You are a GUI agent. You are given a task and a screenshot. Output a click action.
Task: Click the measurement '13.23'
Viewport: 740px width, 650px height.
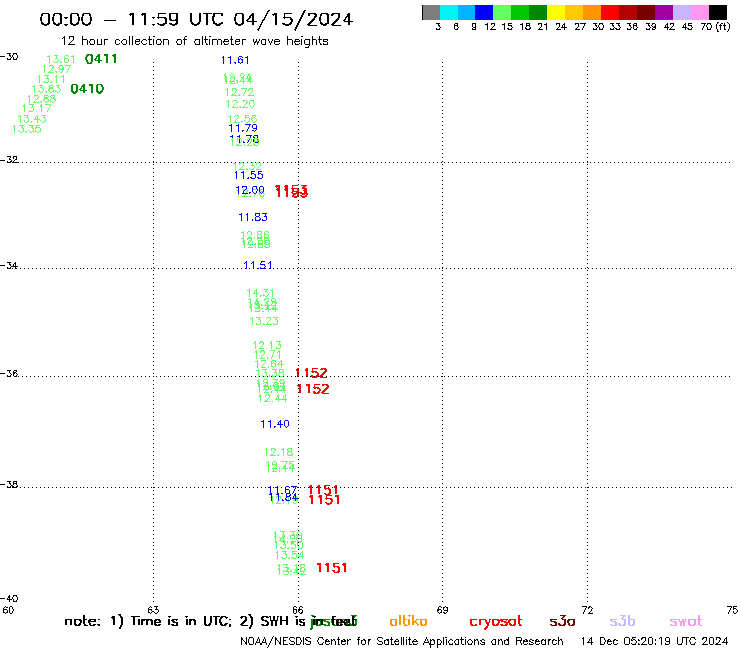264,321
